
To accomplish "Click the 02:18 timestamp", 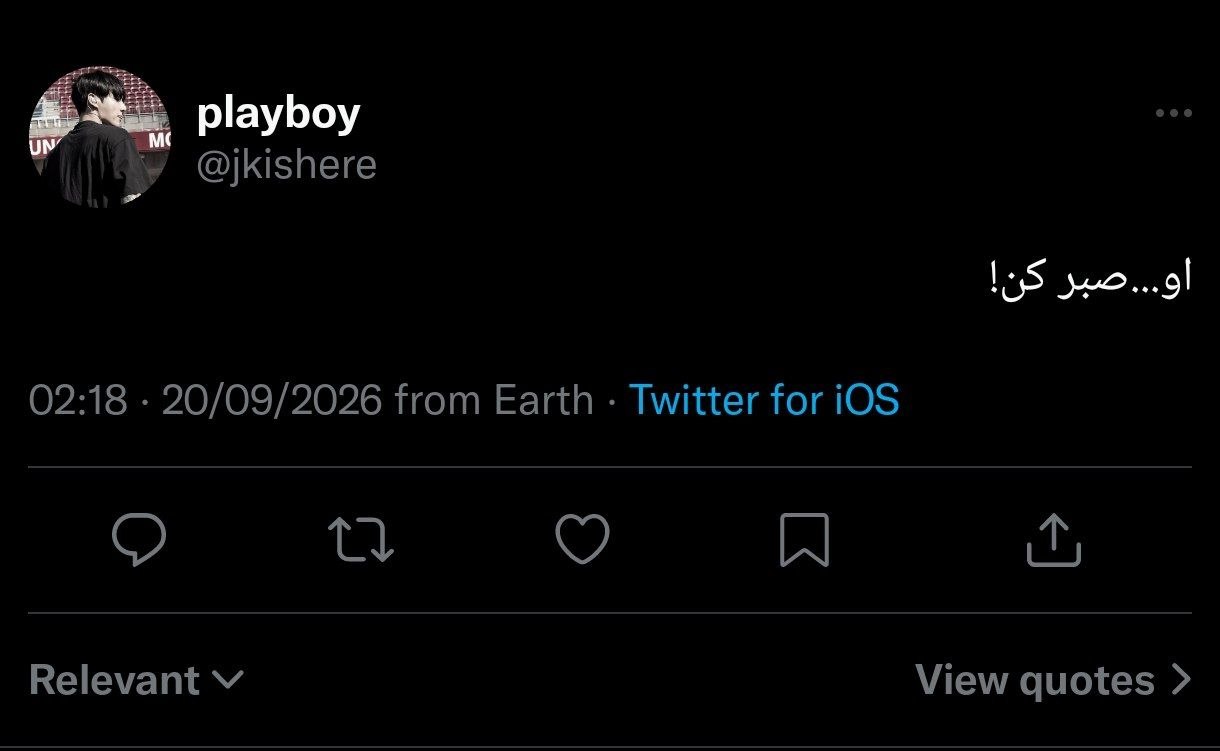I will 78,400.
